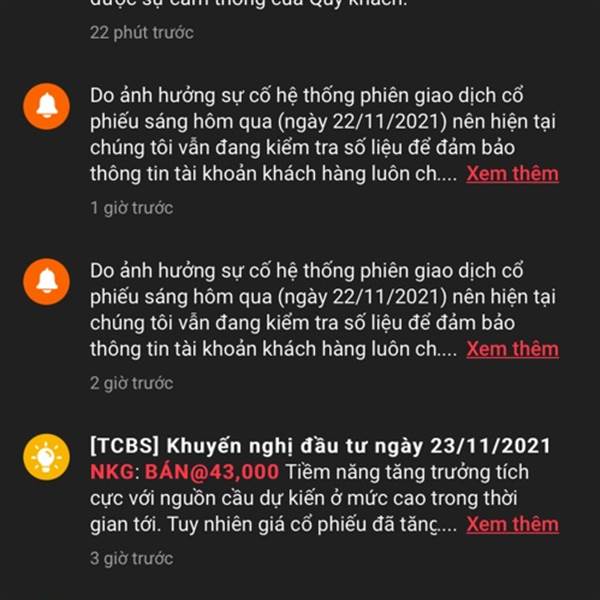Viewport: 600px width, 600px height.
Task: Open the system incident notice from 2 giờ trước
Action: [324, 310]
